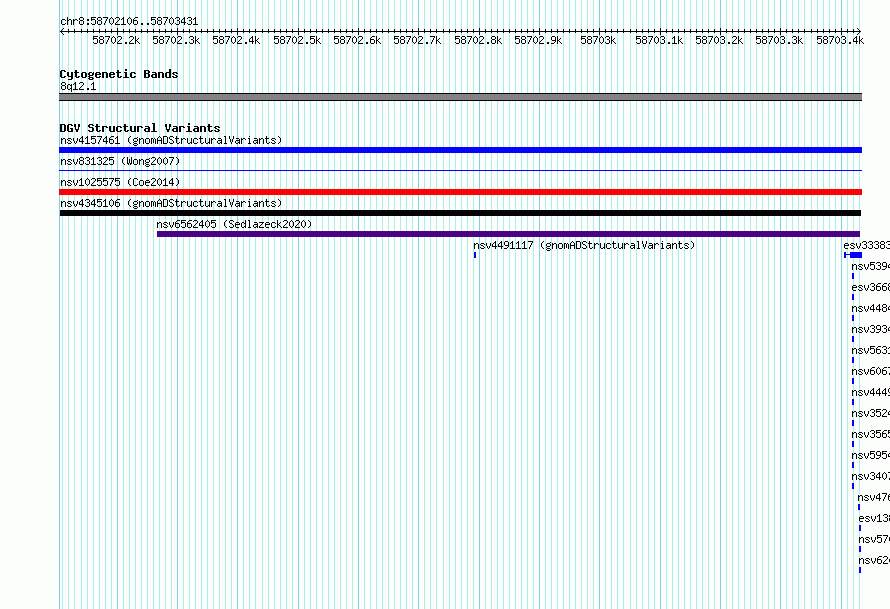The height and width of the screenshot is (609, 890).
Task: Click the 58702.3k ruler tick label
Action: 176,40
